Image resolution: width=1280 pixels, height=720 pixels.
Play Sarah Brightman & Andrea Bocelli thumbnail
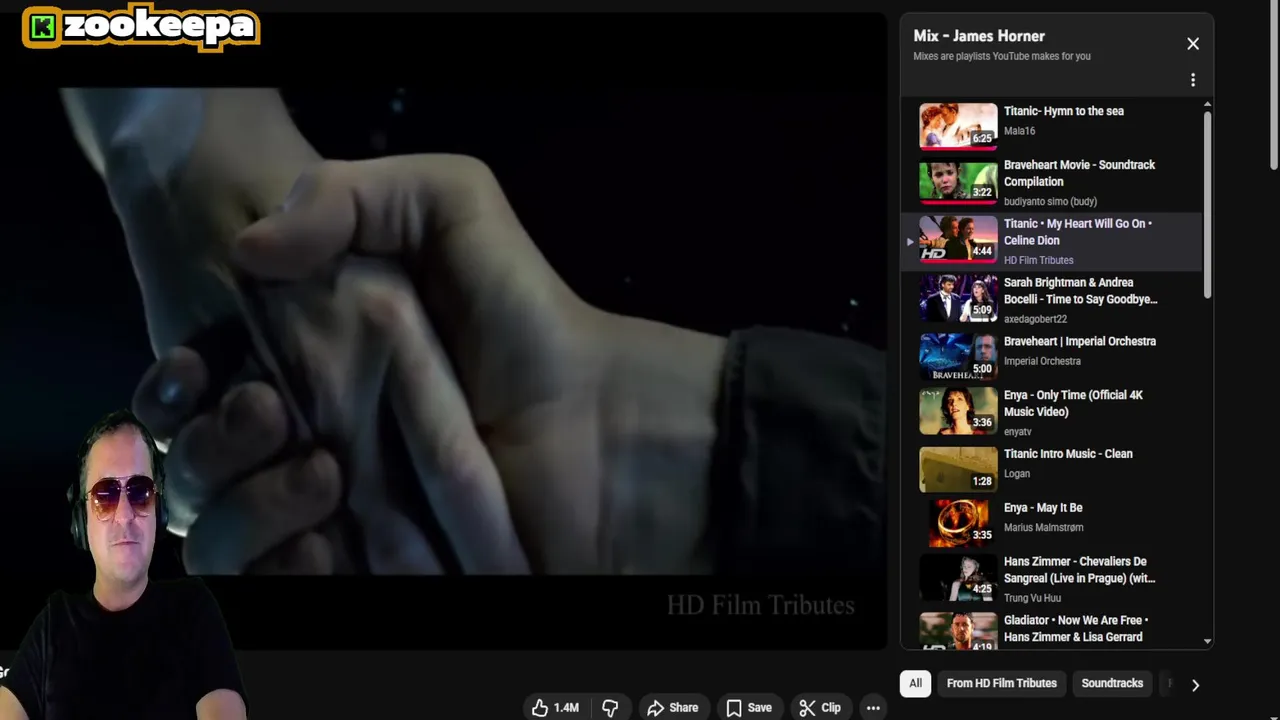[x=958, y=297]
